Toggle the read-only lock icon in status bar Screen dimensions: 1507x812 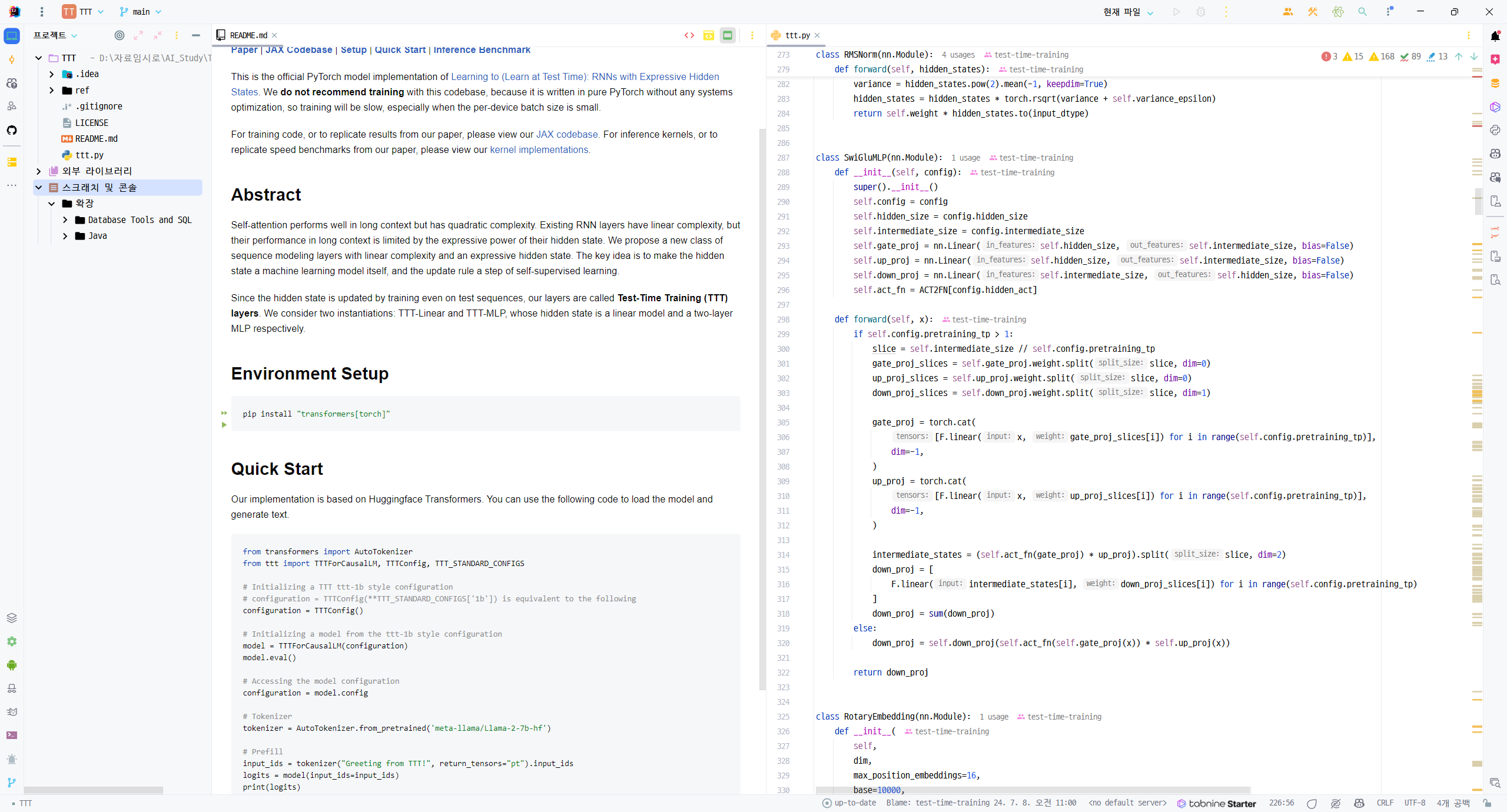(x=1487, y=803)
